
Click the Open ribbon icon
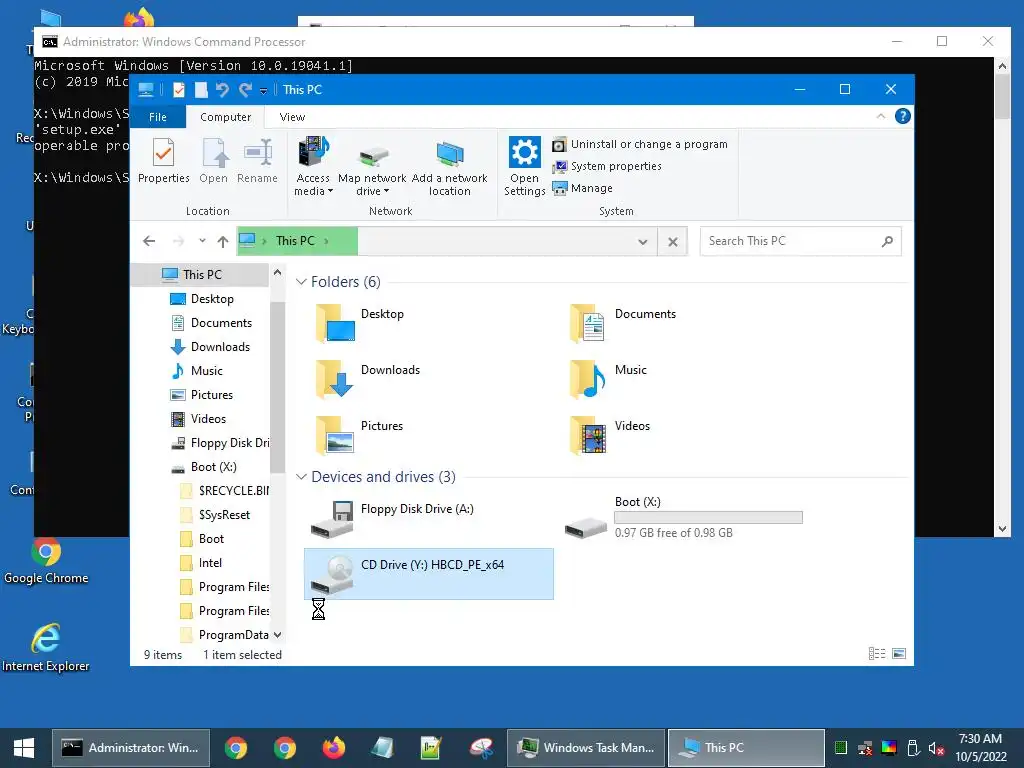click(x=214, y=161)
